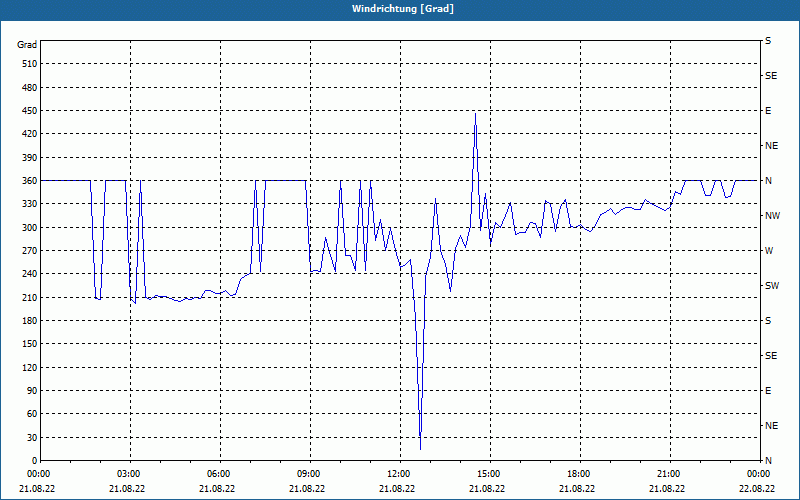Select the S compass label level with 180
The image size is (800, 500).
tap(768, 321)
